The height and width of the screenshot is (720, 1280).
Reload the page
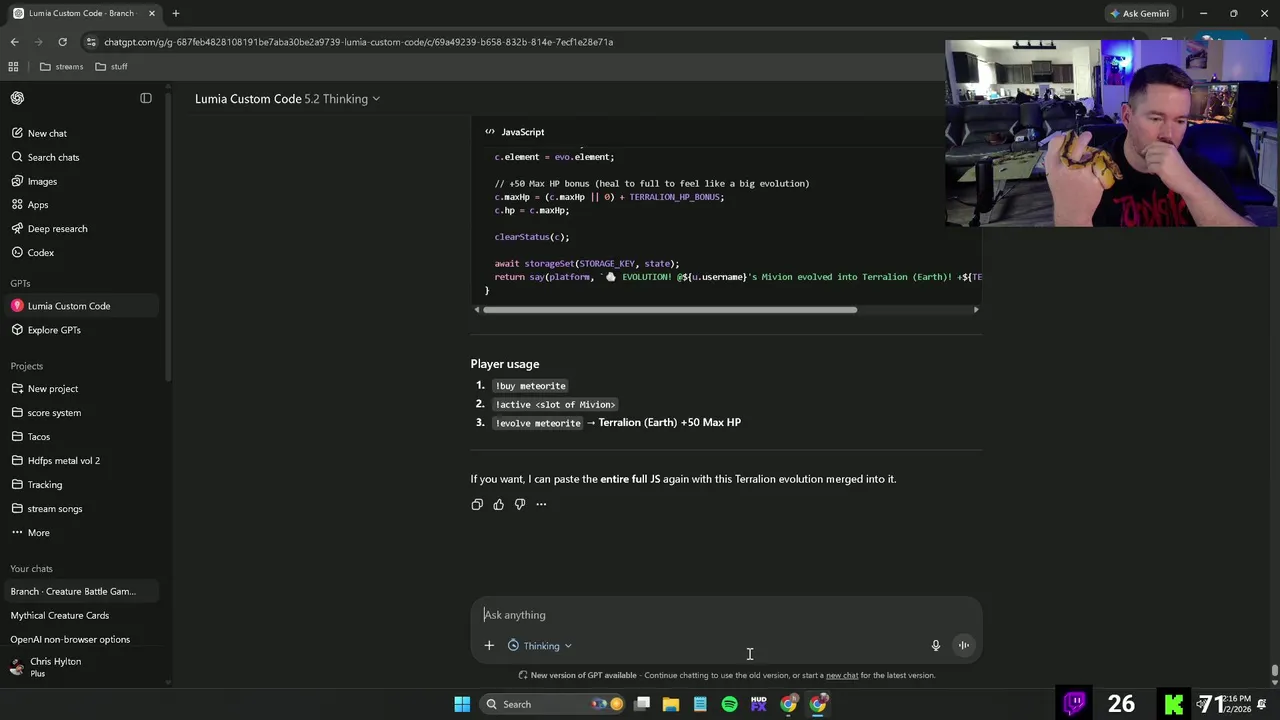tap(62, 42)
